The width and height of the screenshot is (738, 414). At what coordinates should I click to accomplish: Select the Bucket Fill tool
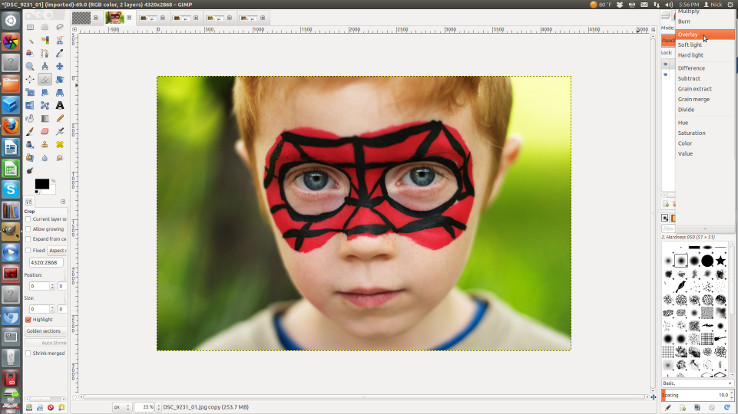tap(30, 119)
